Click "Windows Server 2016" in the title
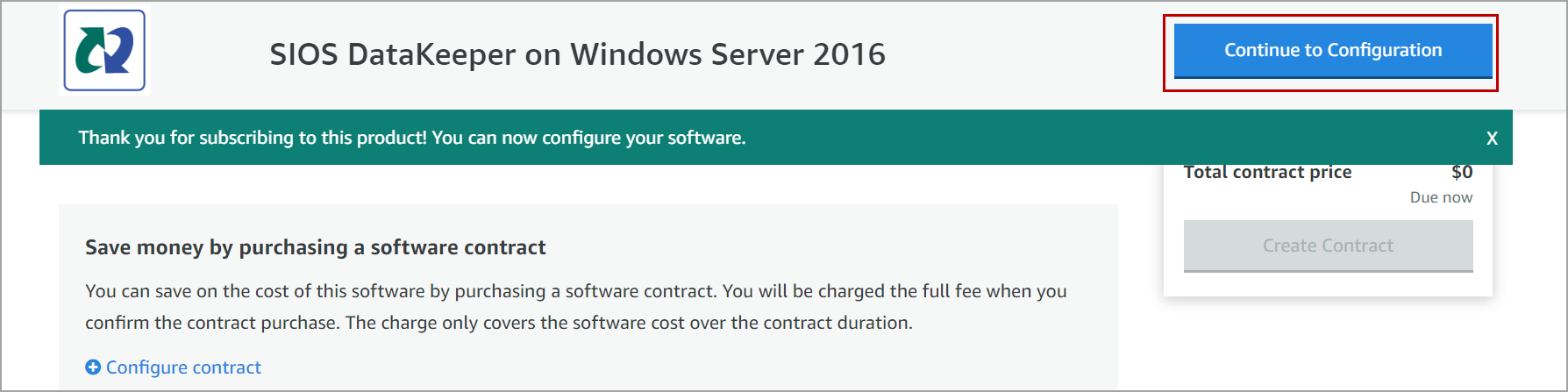 (x=728, y=54)
